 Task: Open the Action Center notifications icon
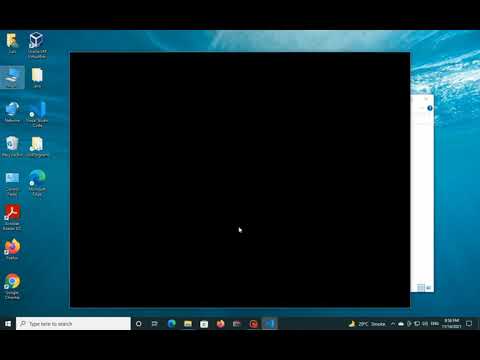click(469, 323)
